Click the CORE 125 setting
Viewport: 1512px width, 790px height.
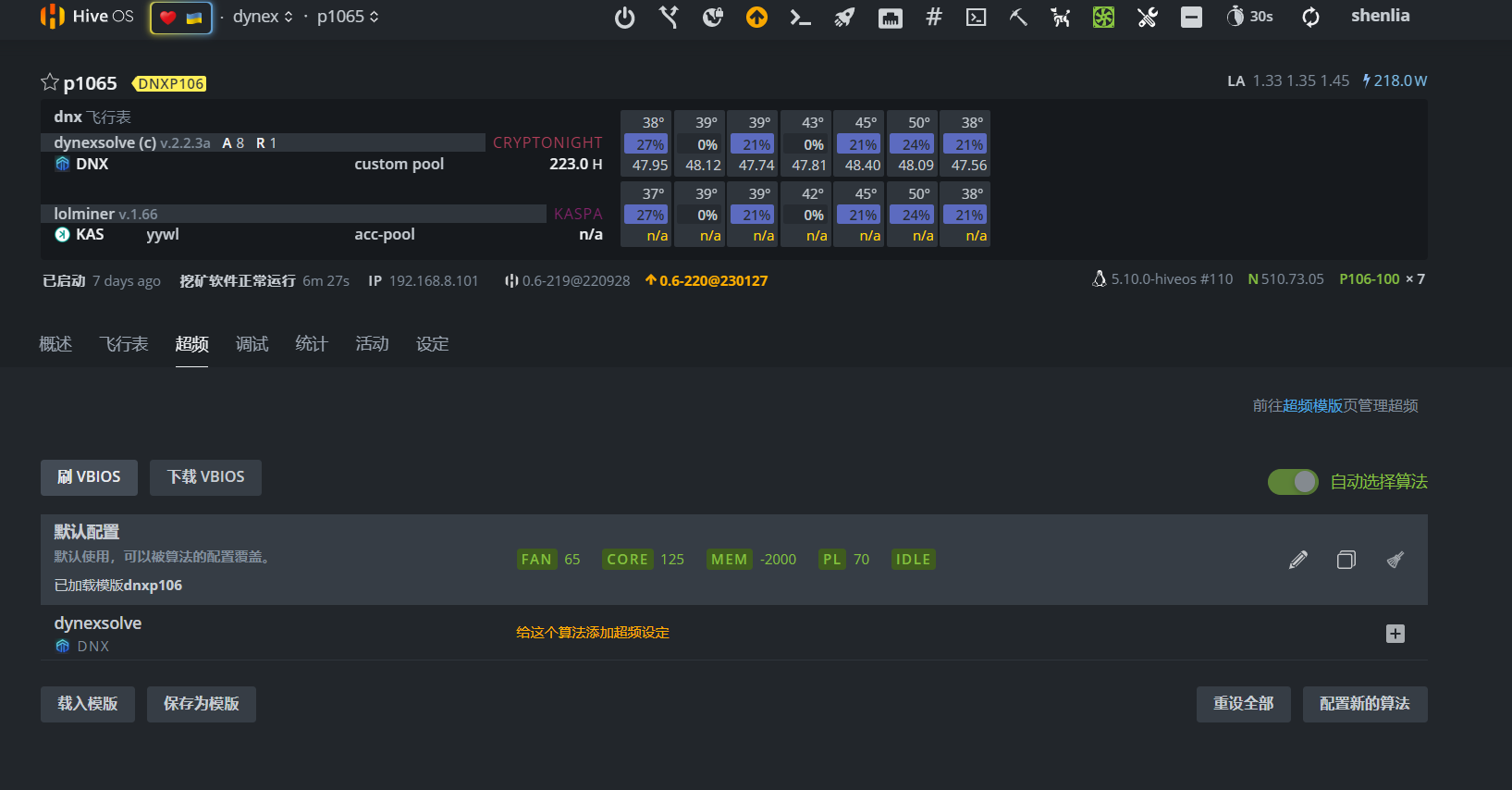pyautogui.click(x=645, y=559)
